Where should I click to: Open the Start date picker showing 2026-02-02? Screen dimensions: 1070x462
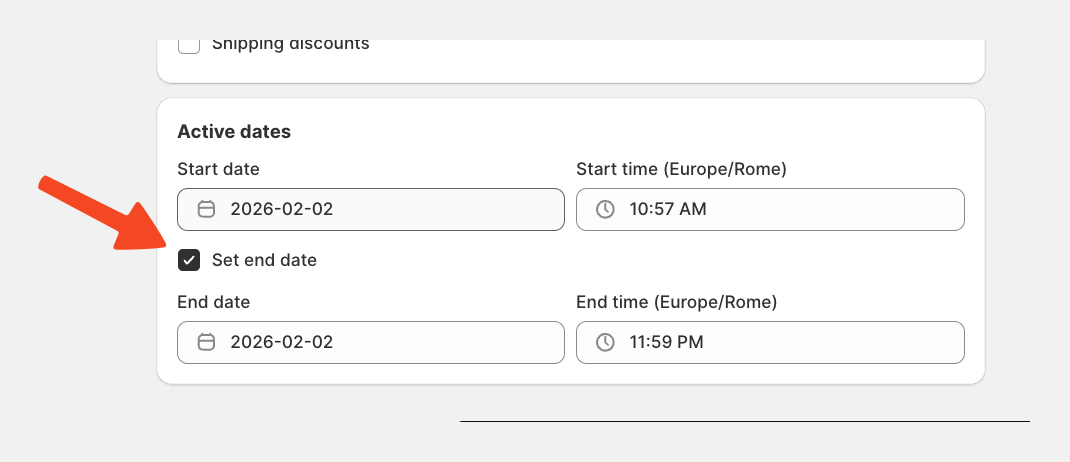tap(370, 209)
